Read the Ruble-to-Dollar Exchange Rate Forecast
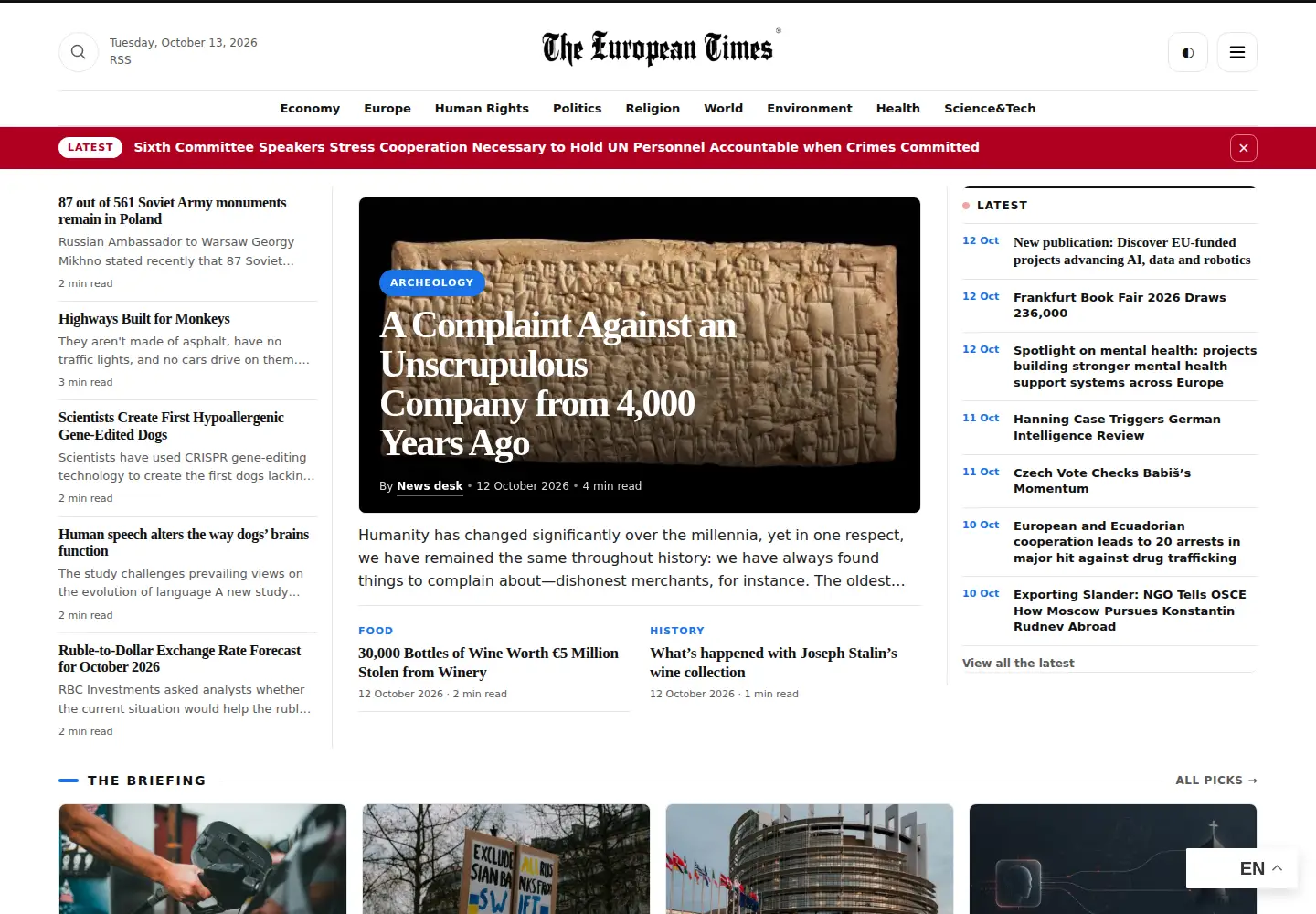 pos(179,659)
